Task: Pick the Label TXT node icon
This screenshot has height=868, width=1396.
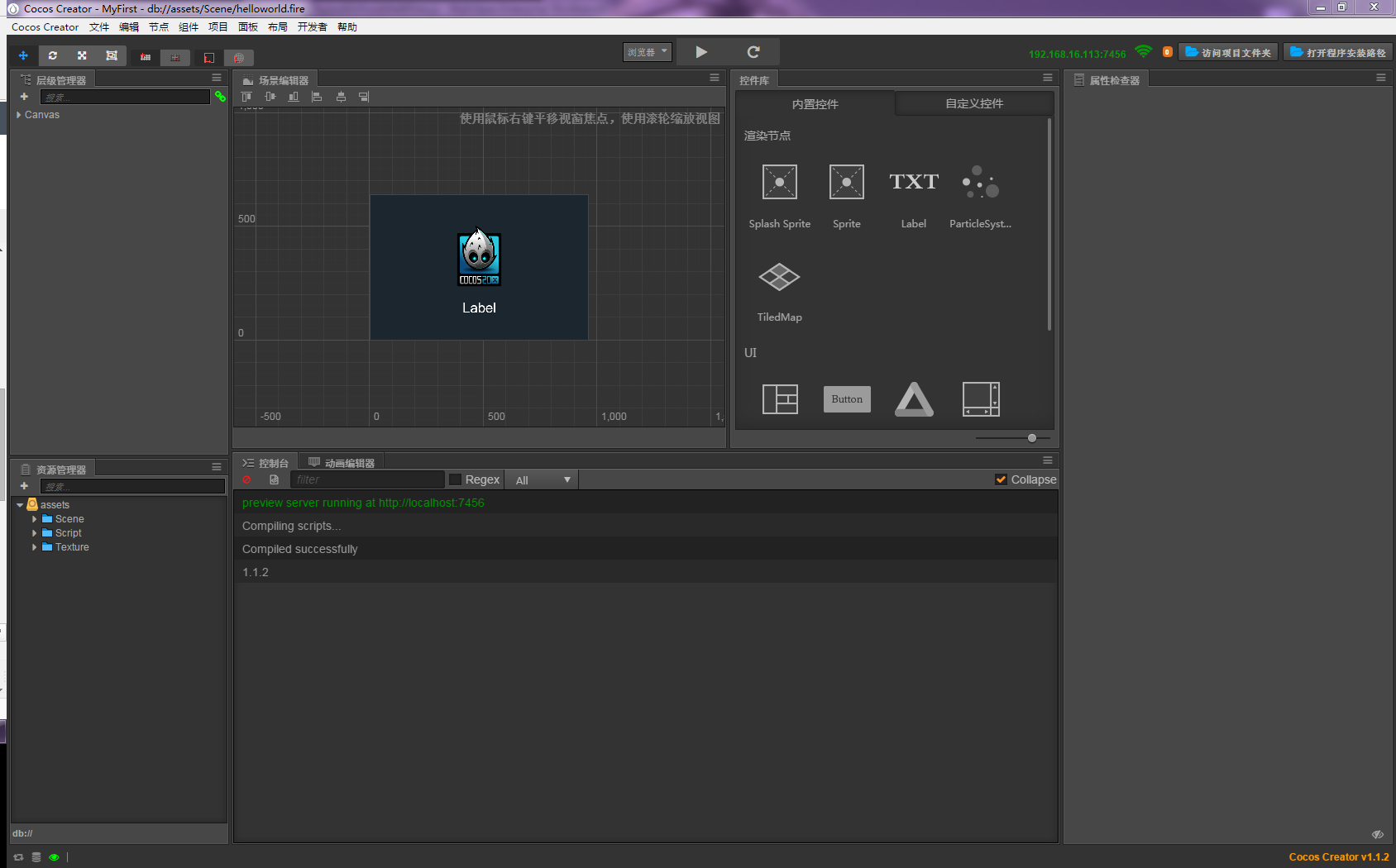Action: point(914,182)
